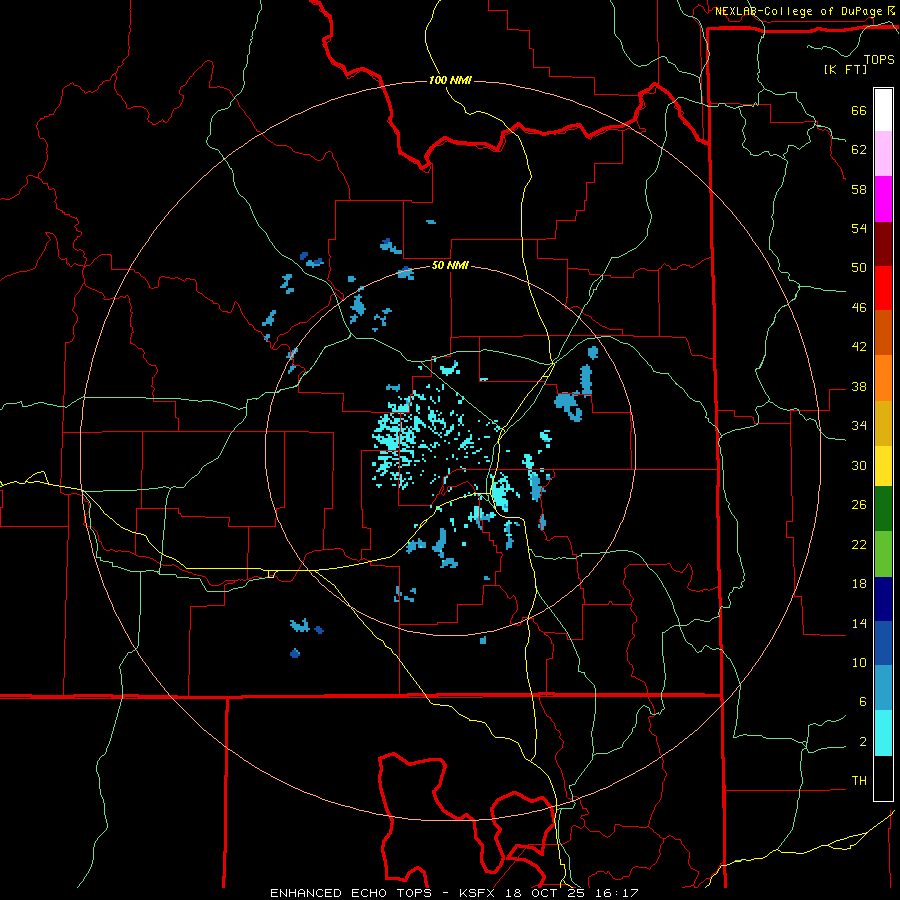Viewport: 900px width, 900px height.
Task: Select the bright red legend swatch
Action: 883,288
